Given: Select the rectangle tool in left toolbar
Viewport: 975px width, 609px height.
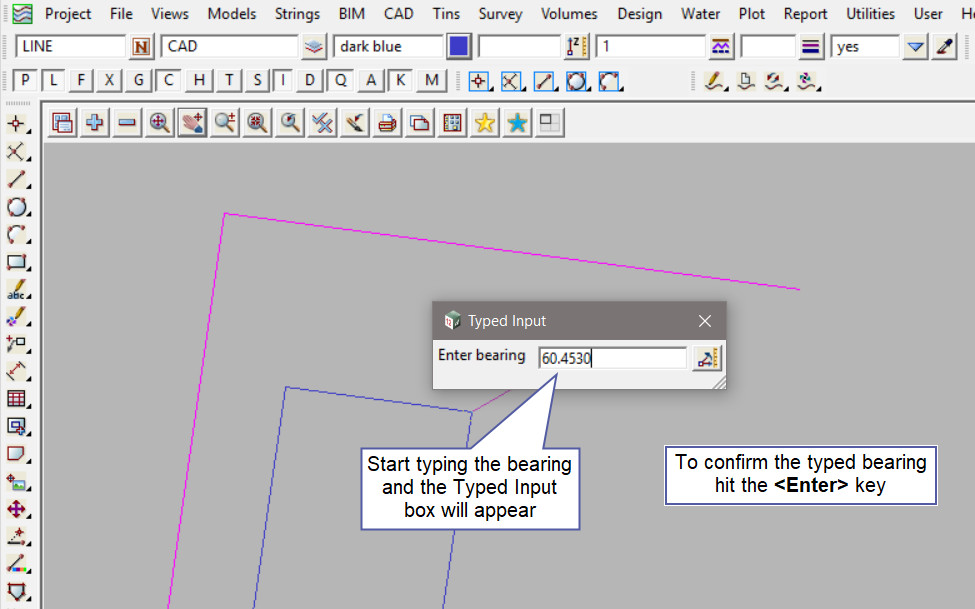Looking at the screenshot, I should tap(17, 263).
